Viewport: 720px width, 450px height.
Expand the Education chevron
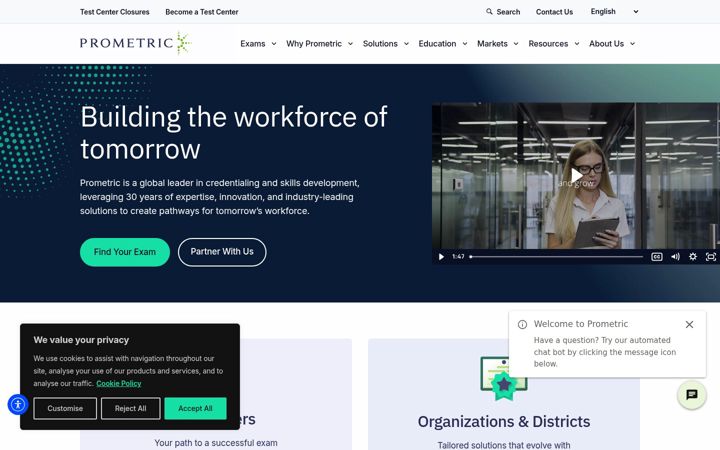click(465, 44)
